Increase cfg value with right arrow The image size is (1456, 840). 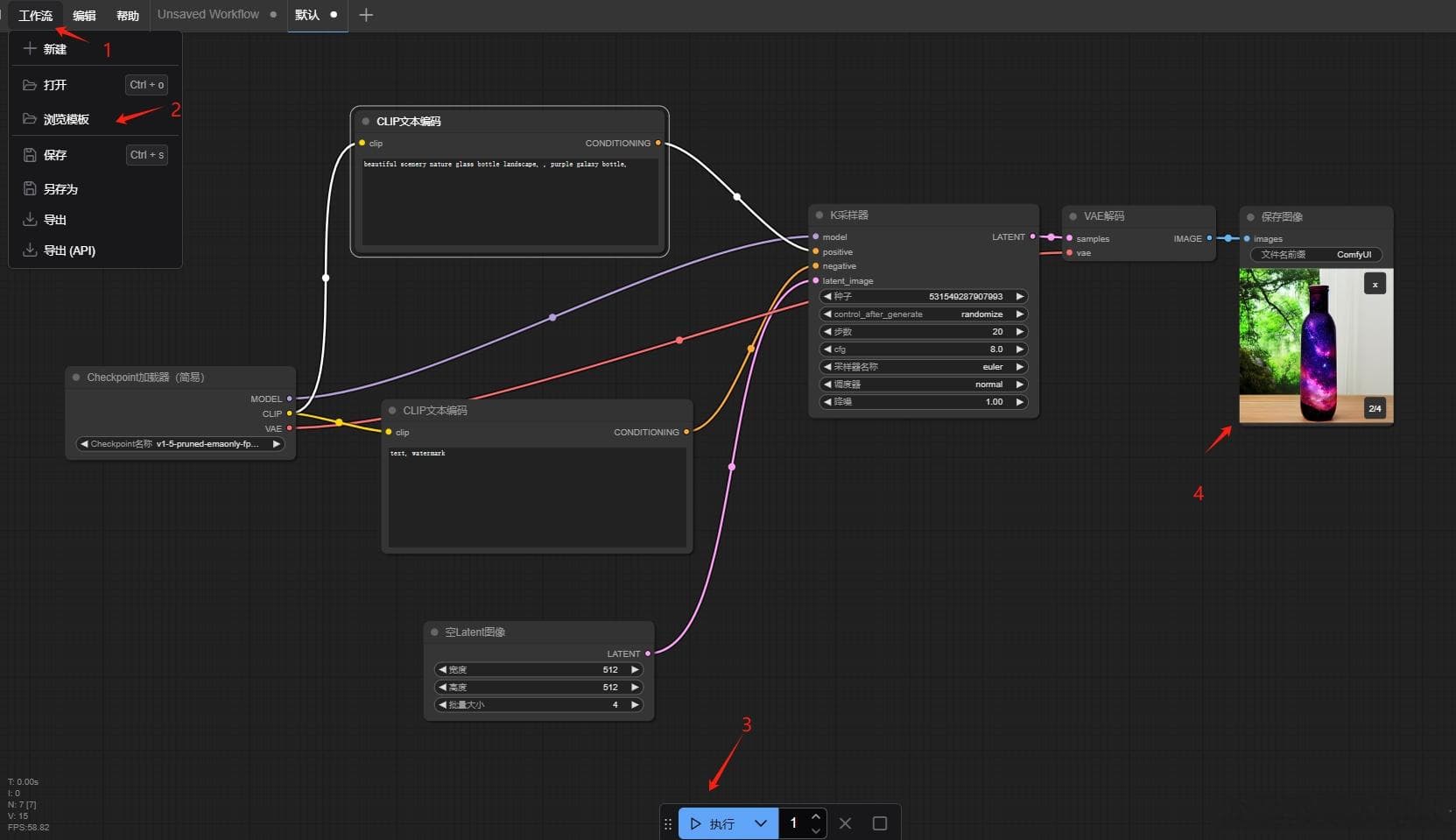[x=1019, y=349]
